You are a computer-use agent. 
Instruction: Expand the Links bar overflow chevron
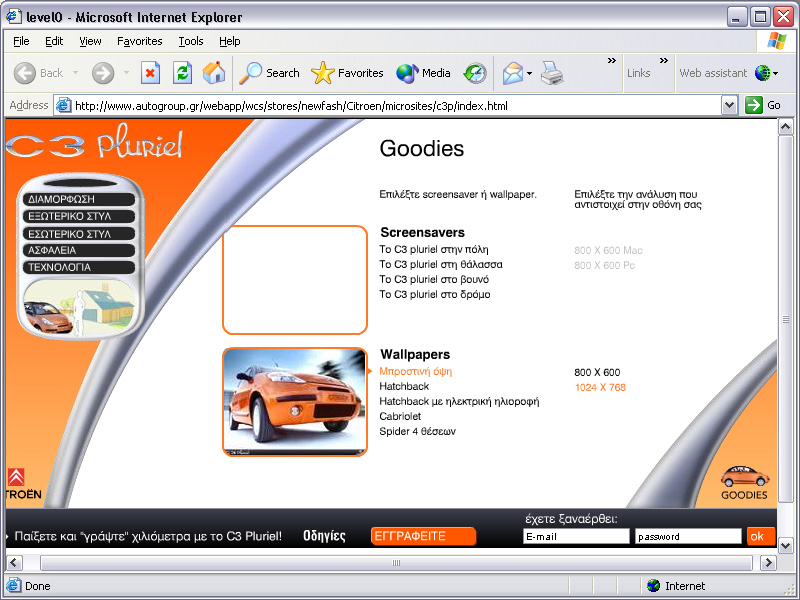coord(663,61)
